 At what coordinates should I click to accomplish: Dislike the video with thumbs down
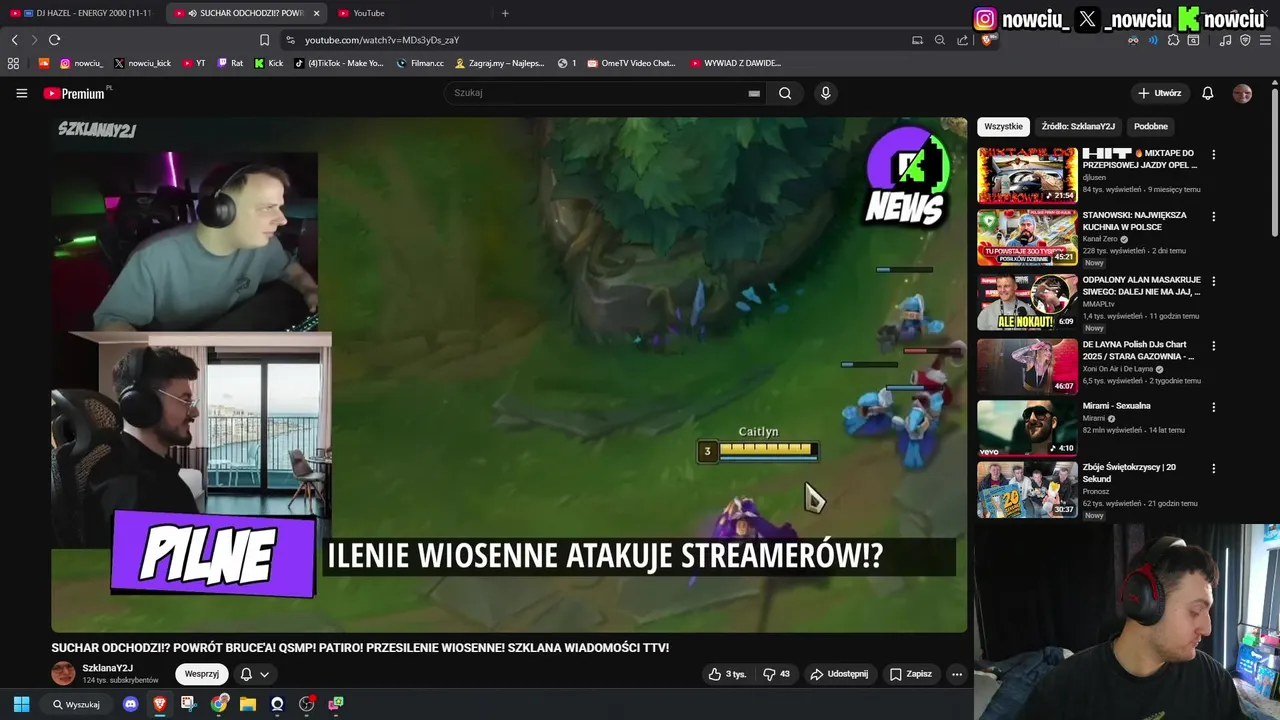tap(776, 674)
